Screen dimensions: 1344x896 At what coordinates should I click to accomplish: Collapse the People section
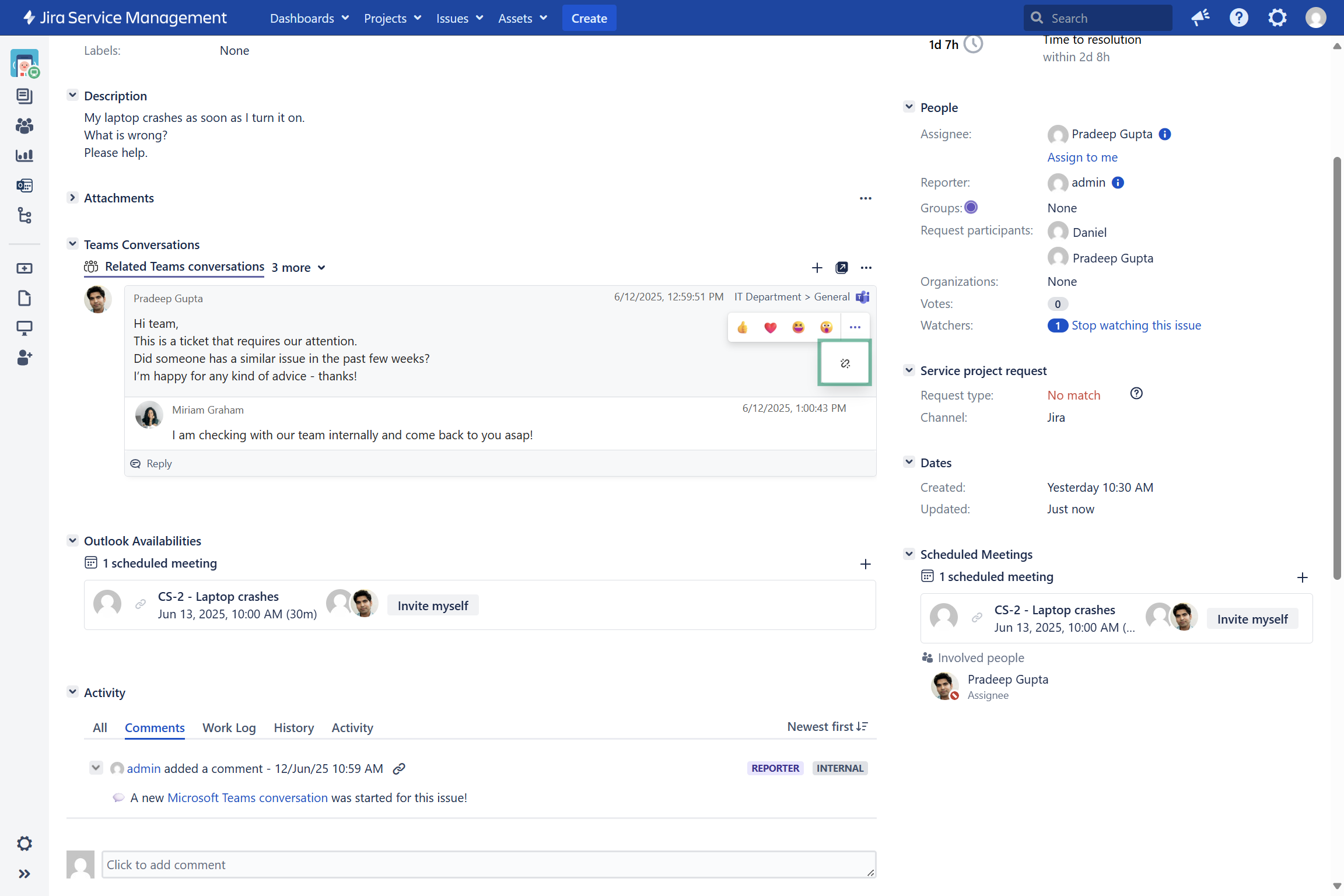[909, 107]
